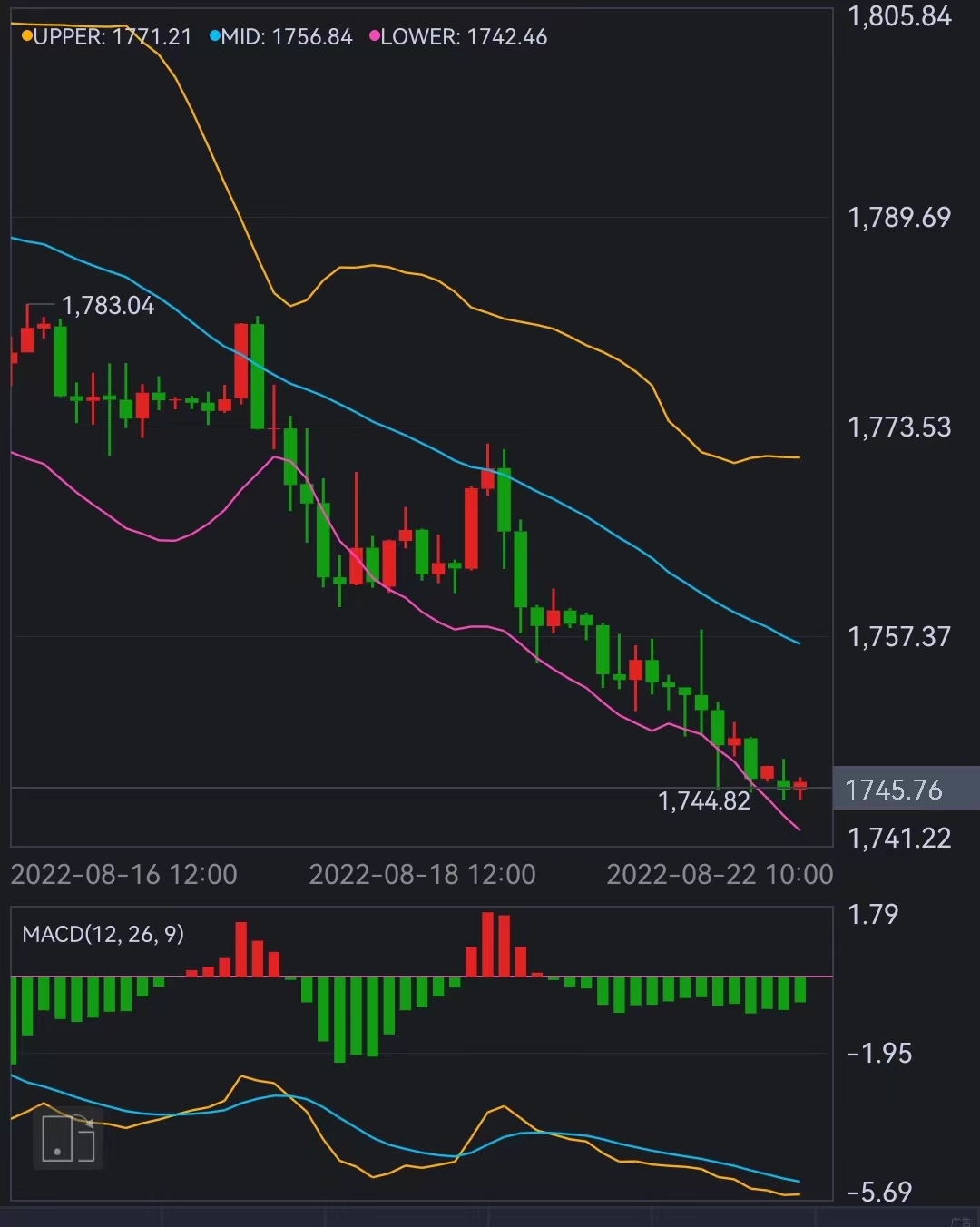Tap the MACD(12, 26, 9) indicator label
The image size is (980, 1227).
(x=103, y=934)
